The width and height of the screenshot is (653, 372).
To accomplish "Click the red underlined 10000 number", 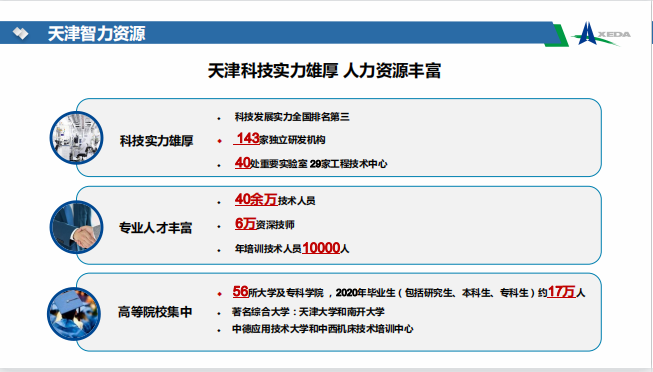I will (x=321, y=248).
